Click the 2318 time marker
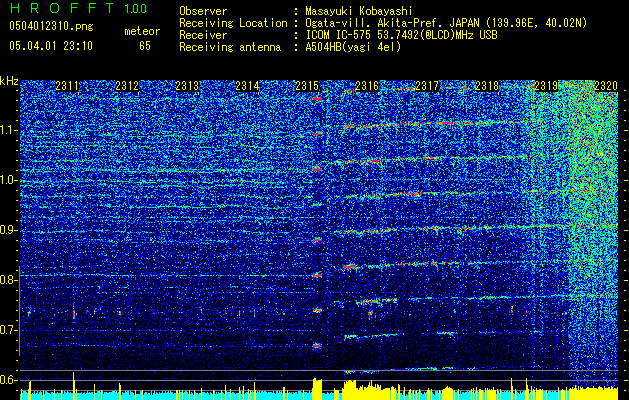629x400 pixels. pos(487,86)
